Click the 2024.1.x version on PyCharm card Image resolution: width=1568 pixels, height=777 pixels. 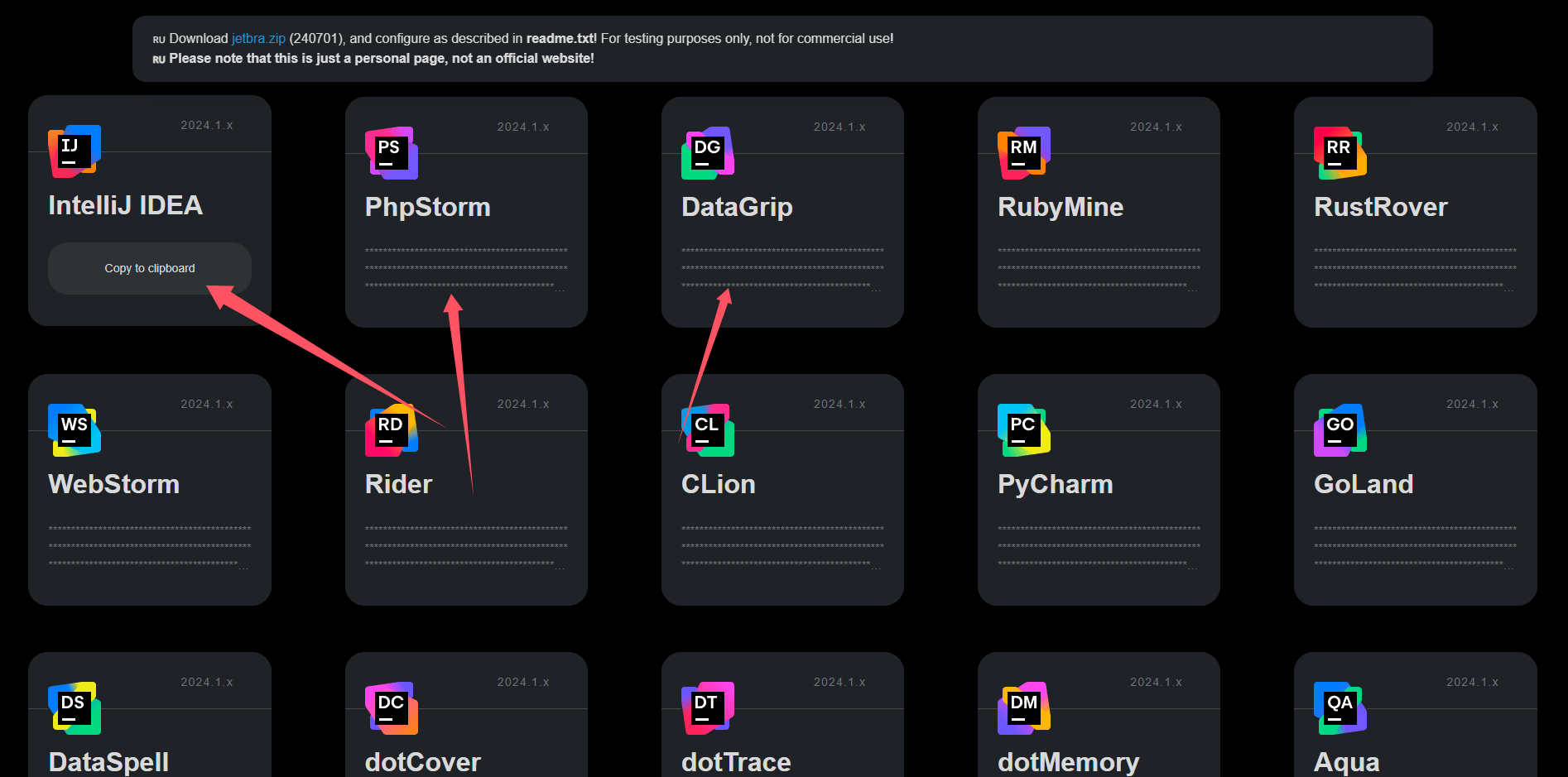(x=1156, y=405)
